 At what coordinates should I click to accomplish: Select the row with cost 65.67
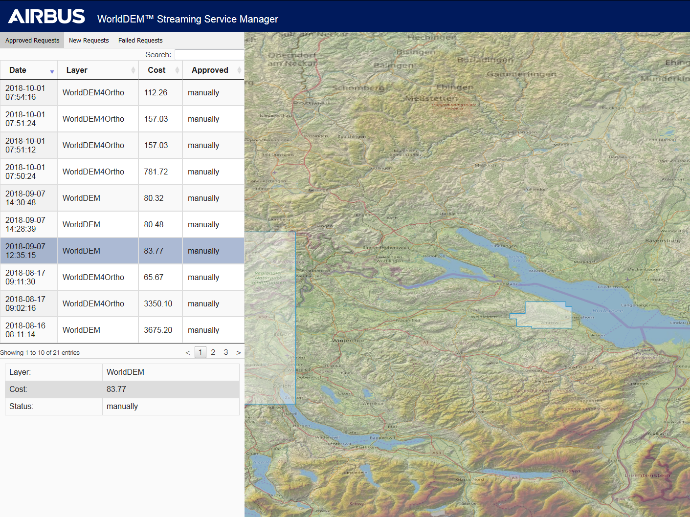pyautogui.click(x=122, y=277)
